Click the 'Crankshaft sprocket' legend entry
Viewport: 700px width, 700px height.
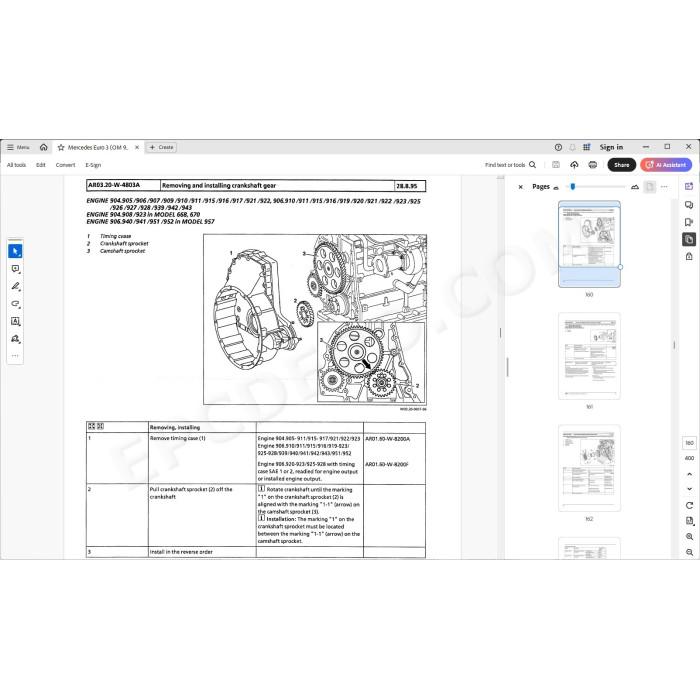[124, 244]
